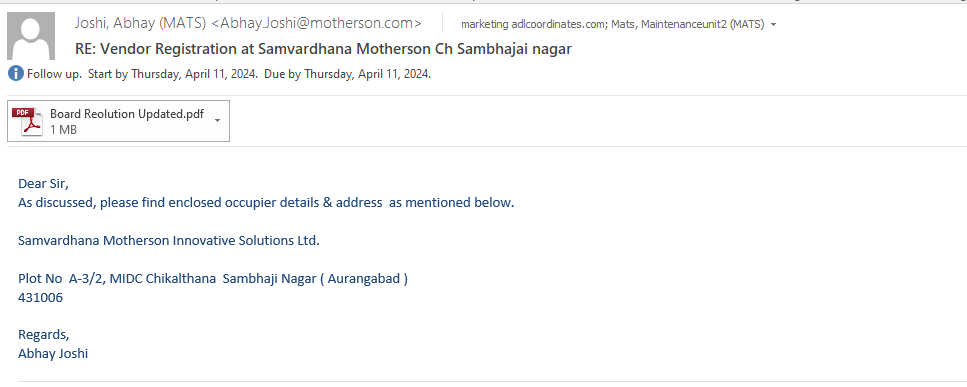Open the red PDF attachment icon

(x=27, y=121)
